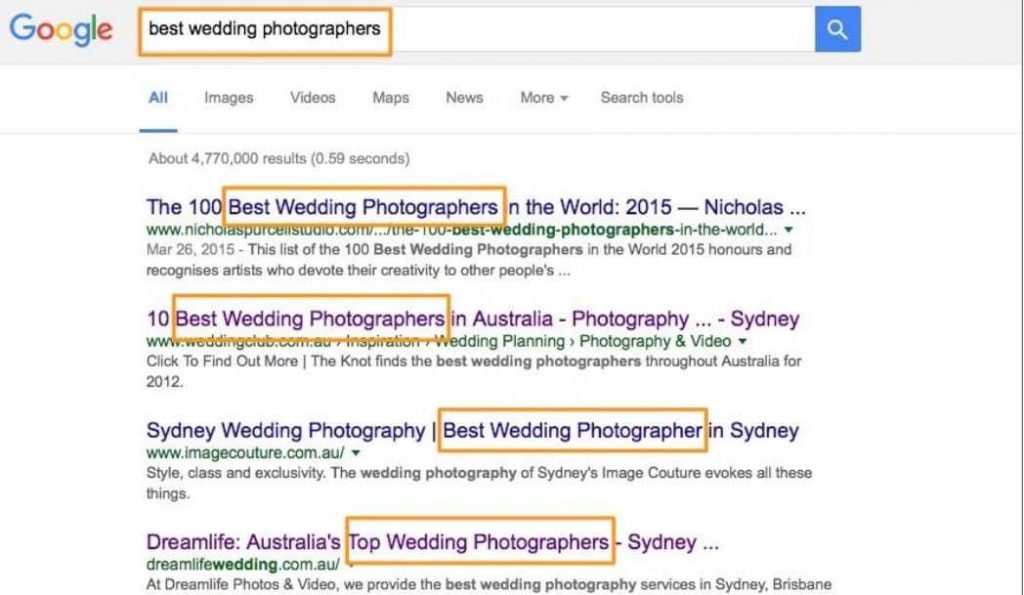This screenshot has width=1024, height=595.
Task: Click the nicholaspurcellstudio.com green URL text
Action: 462,230
